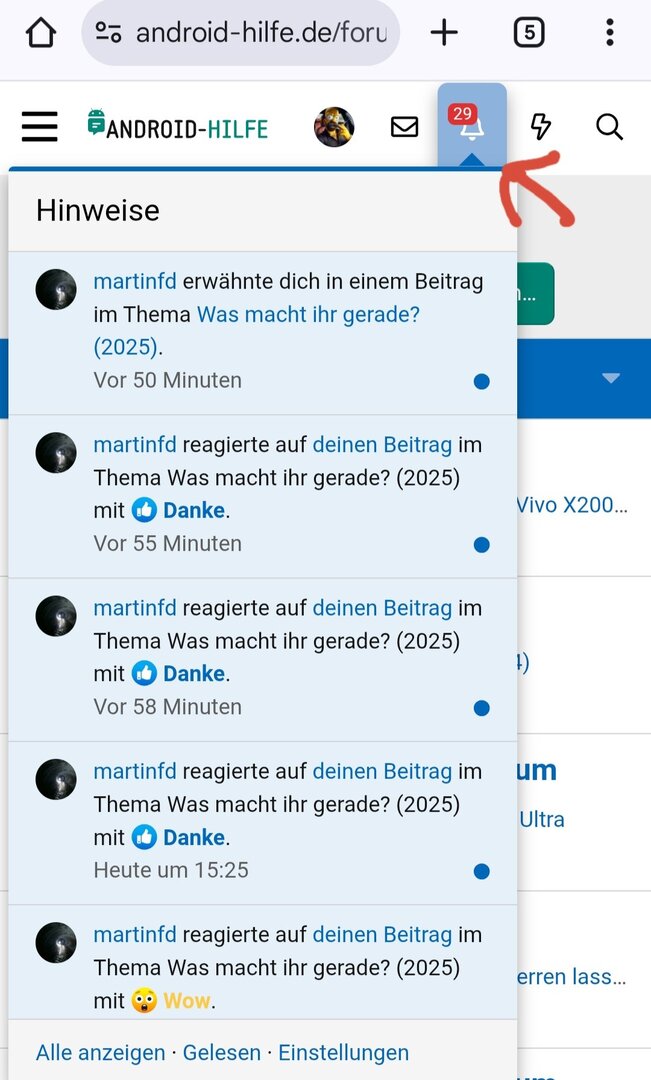Open a new browser tab
This screenshot has width=651, height=1080.
444,33
